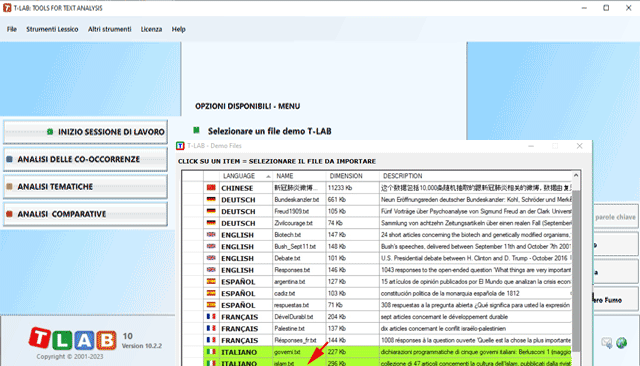This screenshot has width=640, height=366.
Task: Select the cadiz.txt file name
Action: point(284,293)
